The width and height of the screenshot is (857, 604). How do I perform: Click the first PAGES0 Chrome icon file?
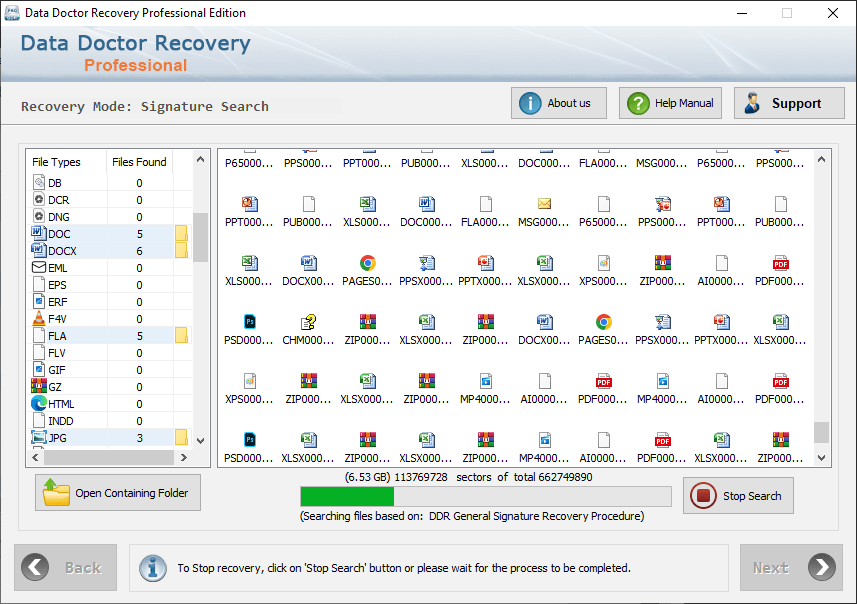click(367, 263)
